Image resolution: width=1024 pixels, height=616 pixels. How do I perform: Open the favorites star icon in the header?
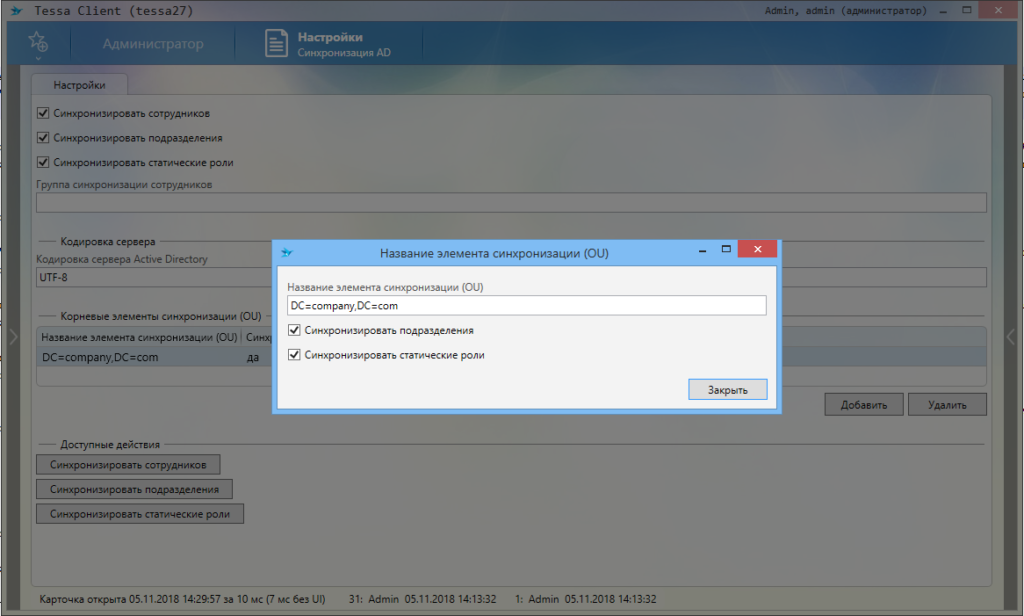[38, 43]
